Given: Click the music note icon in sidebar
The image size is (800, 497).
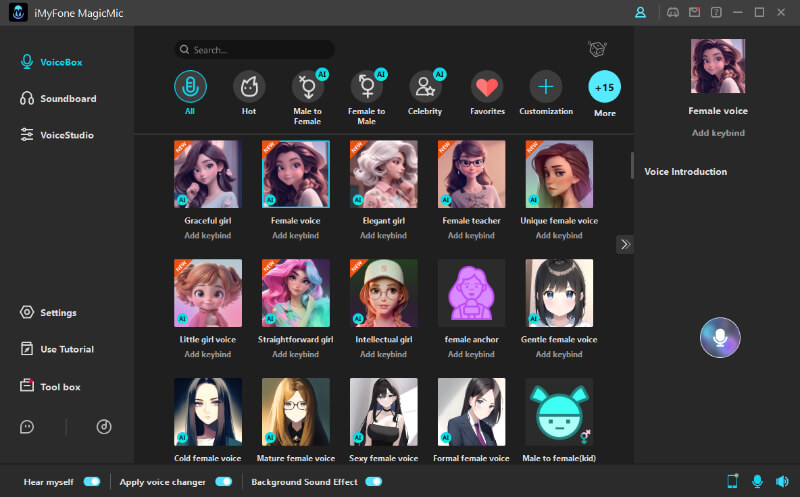Looking at the screenshot, I should click(x=104, y=427).
